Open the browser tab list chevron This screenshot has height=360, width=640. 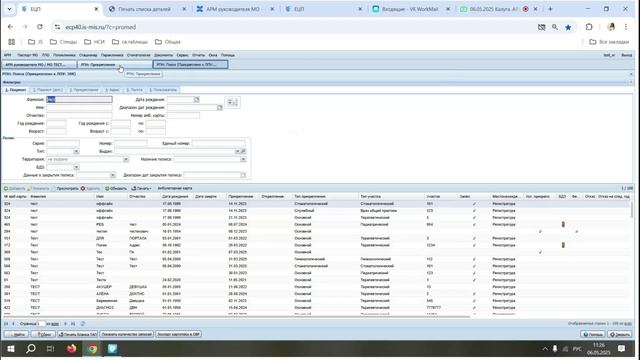click(x=9, y=9)
